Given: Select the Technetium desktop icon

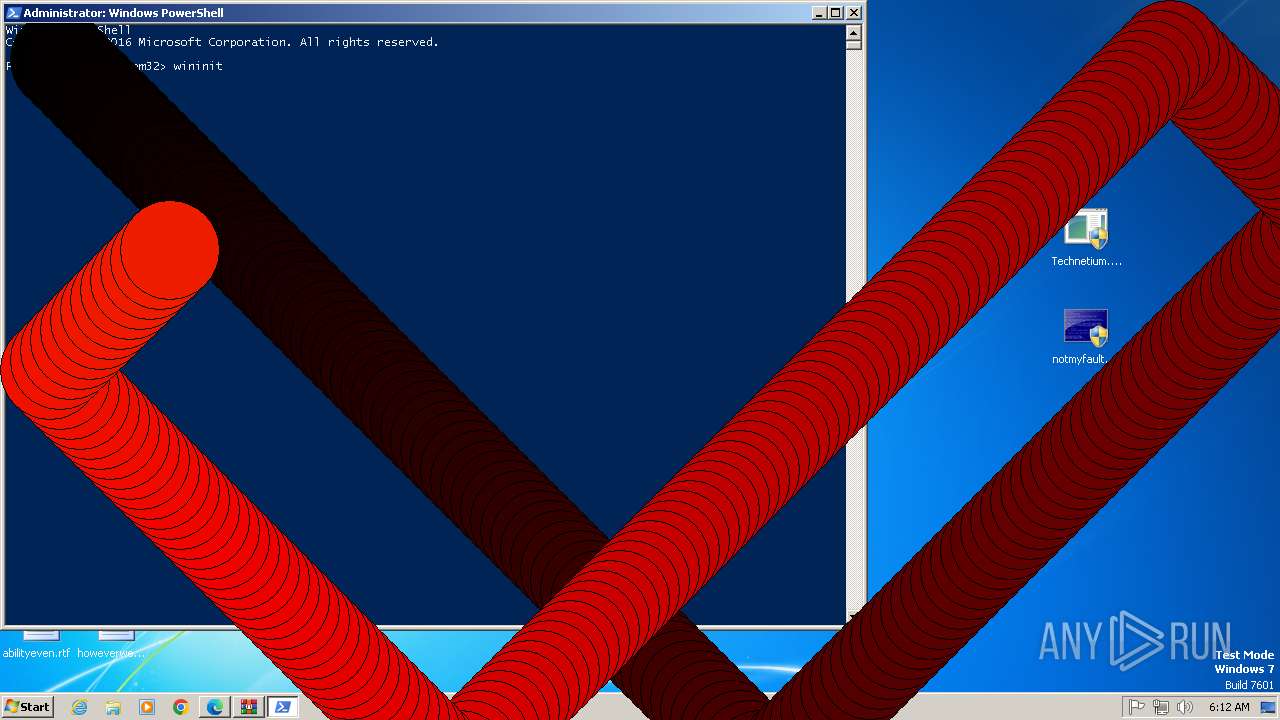Looking at the screenshot, I should coord(1086,238).
